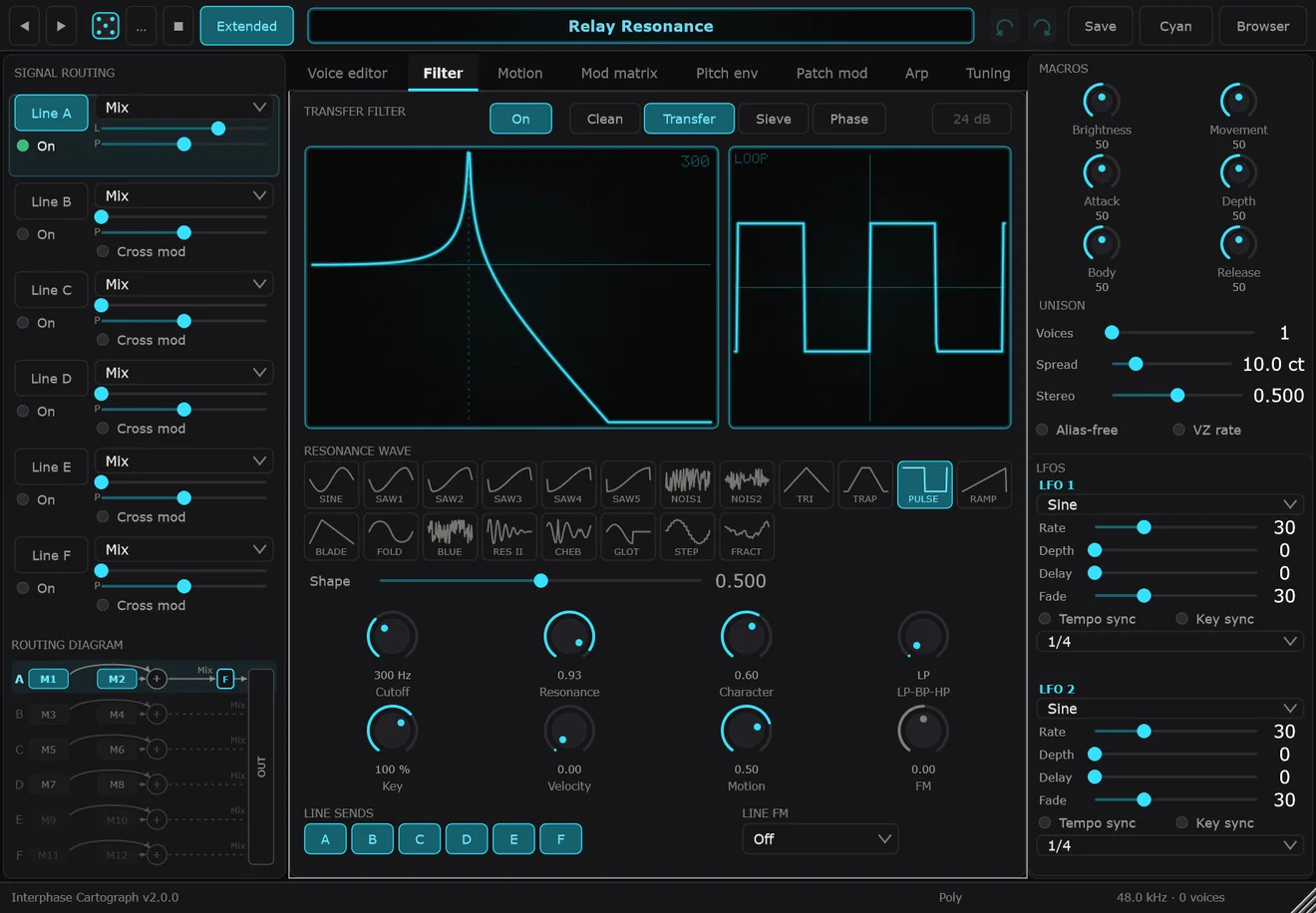Viewport: 1316px width, 913px height.
Task: Click the undo arrow icon
Action: click(x=1005, y=27)
